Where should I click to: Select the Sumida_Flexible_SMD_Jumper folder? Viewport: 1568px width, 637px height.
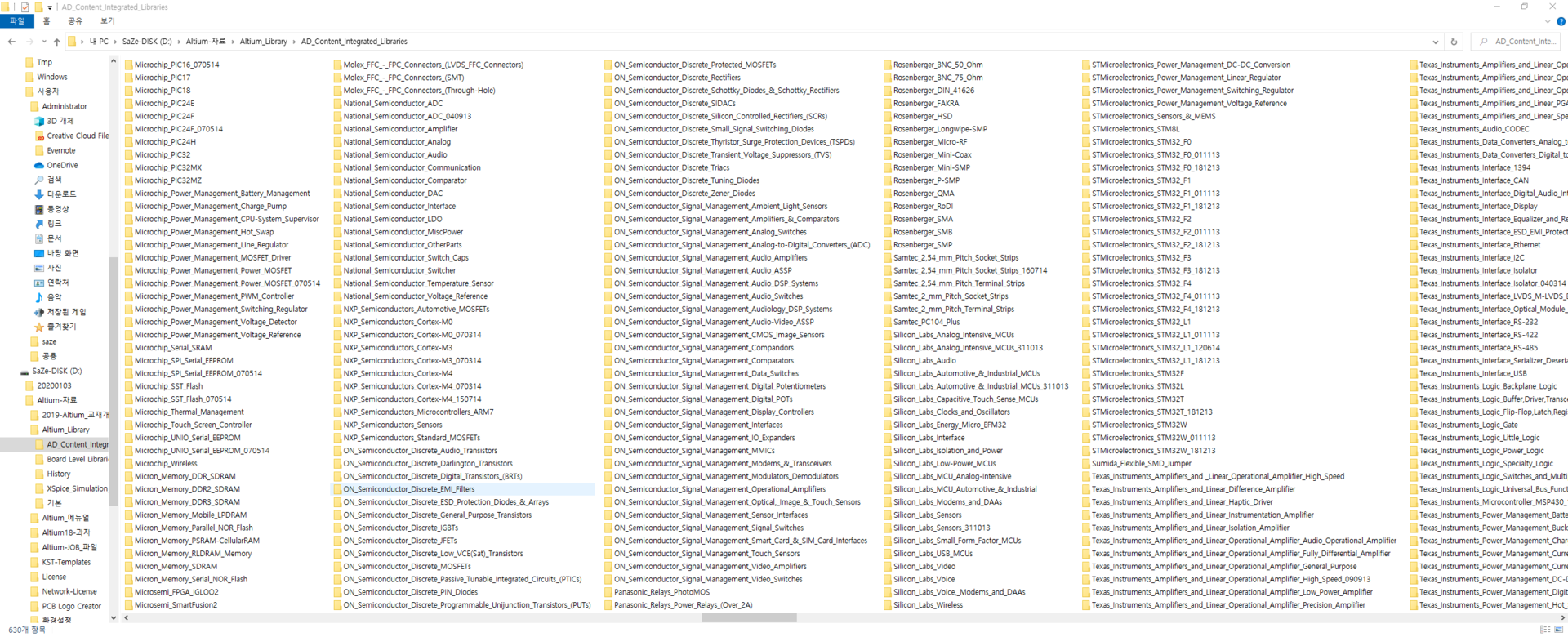coord(1137,464)
